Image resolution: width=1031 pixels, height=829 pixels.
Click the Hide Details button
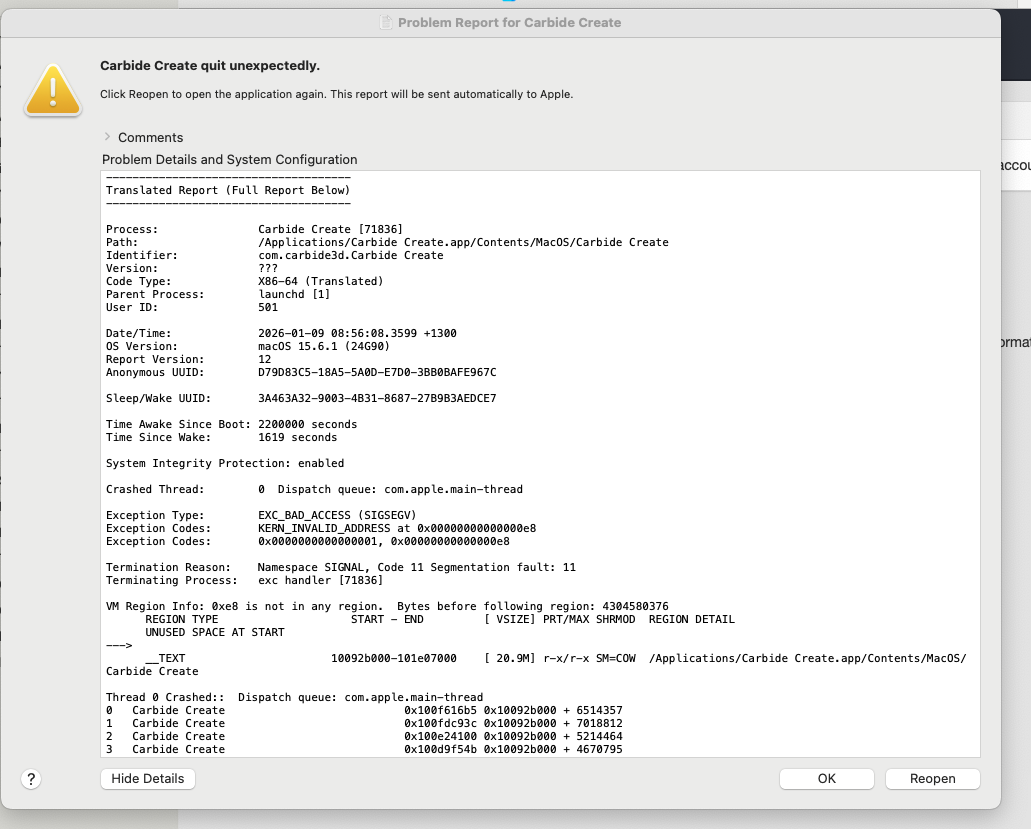coord(148,779)
